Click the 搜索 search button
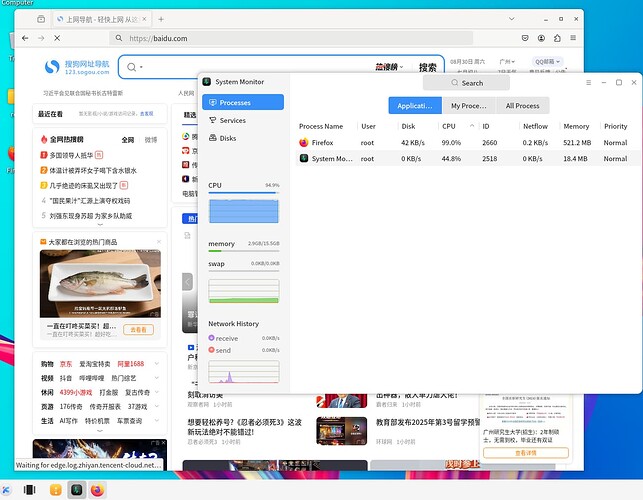The height and width of the screenshot is (500, 643). point(427,68)
